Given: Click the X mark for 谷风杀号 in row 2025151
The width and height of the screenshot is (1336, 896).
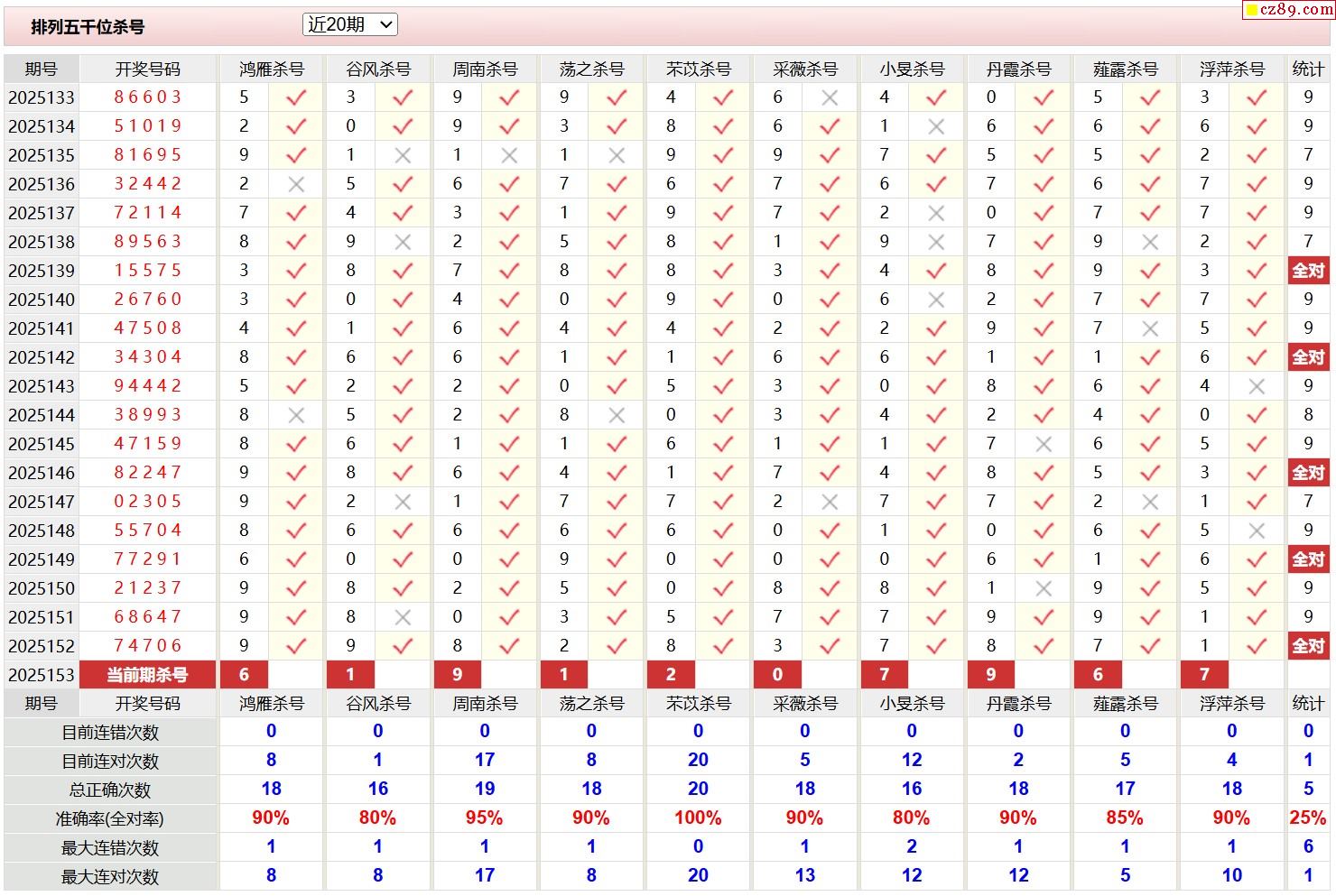Looking at the screenshot, I should 403,617.
